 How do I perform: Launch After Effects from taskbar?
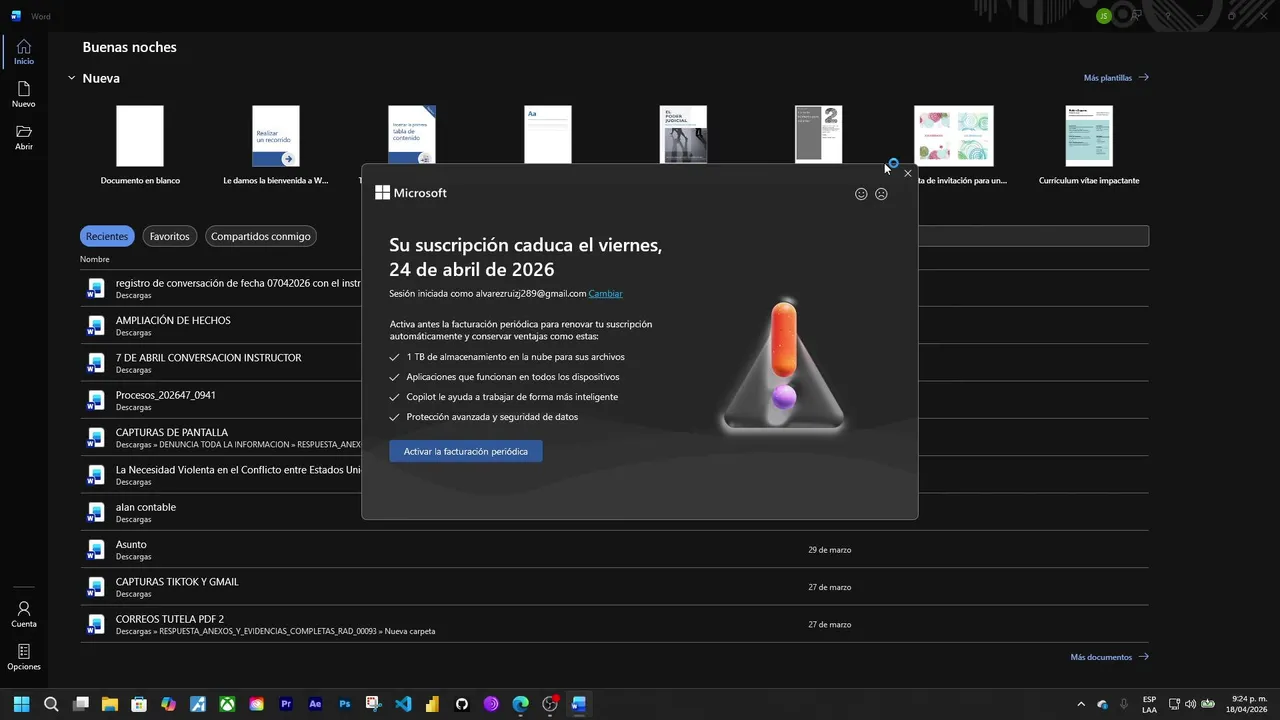315,704
